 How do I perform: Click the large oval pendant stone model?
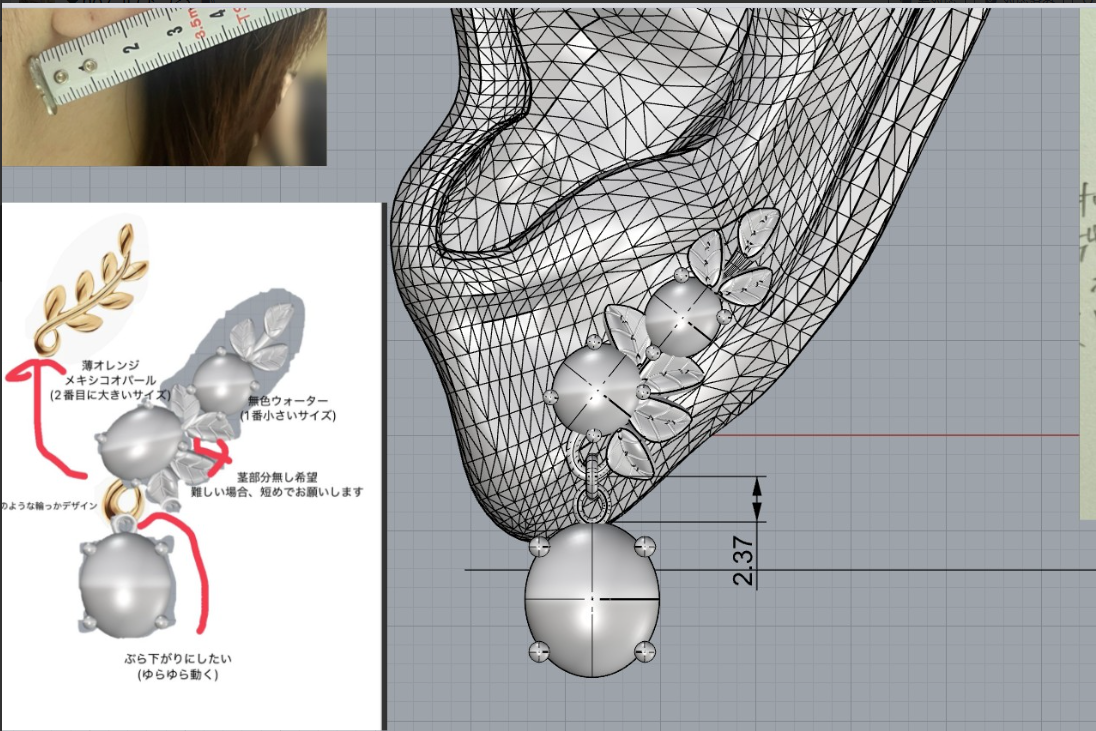click(592, 600)
